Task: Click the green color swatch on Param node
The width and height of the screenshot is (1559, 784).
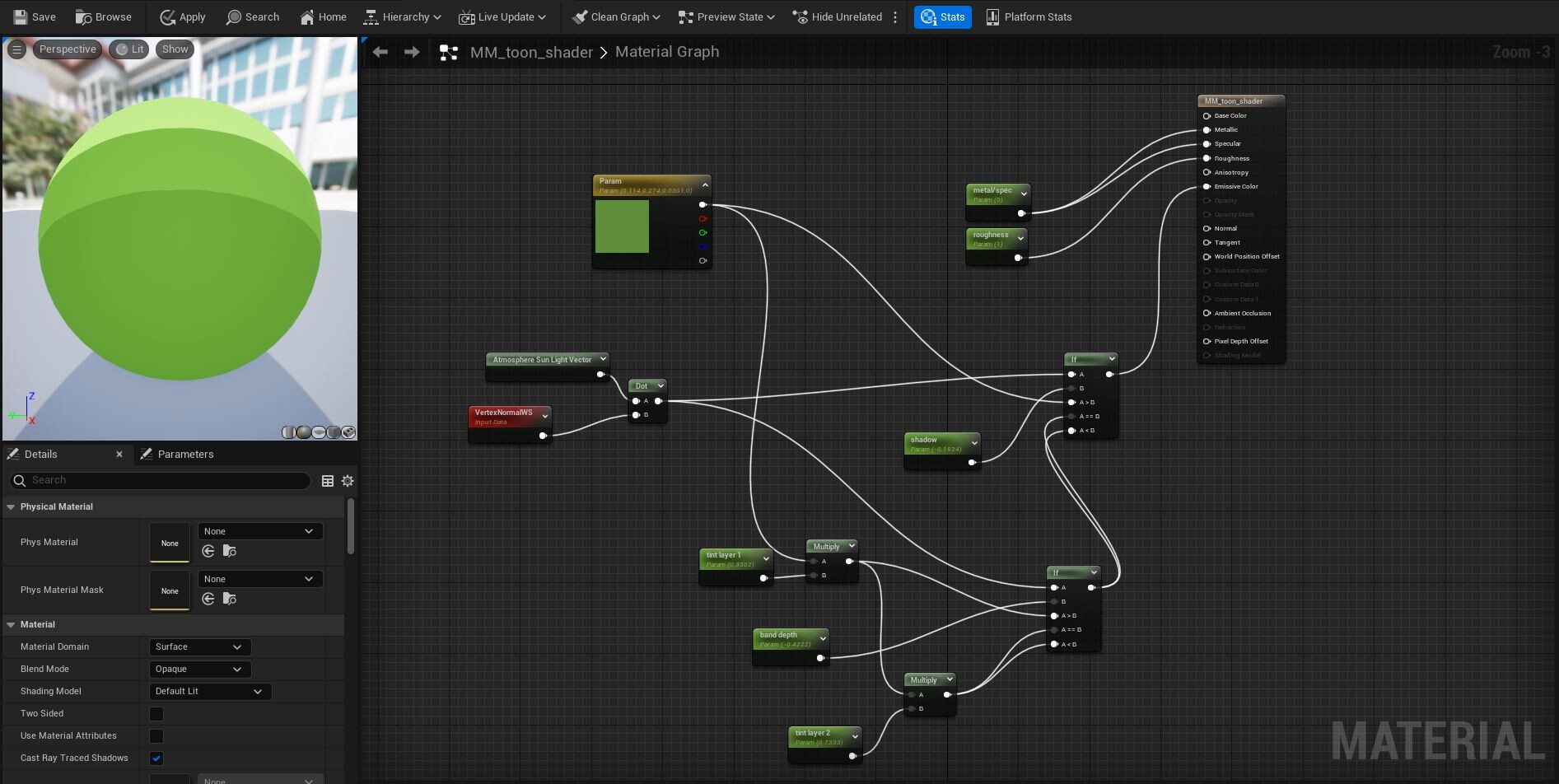Action: pos(622,226)
